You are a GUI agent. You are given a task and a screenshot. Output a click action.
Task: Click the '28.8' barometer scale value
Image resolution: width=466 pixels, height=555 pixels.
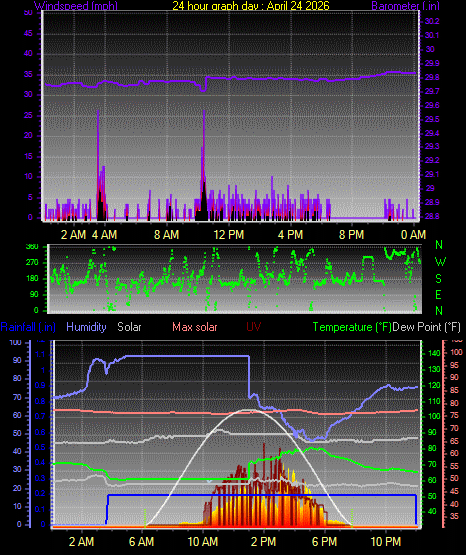click(432, 216)
